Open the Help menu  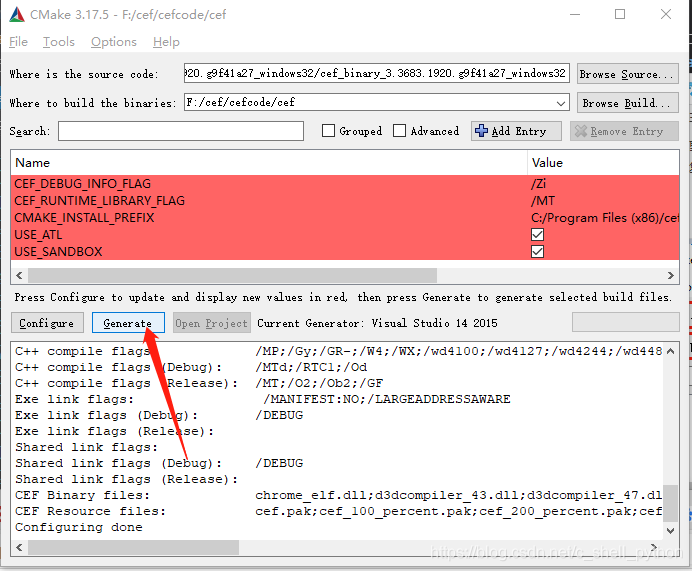tap(166, 42)
